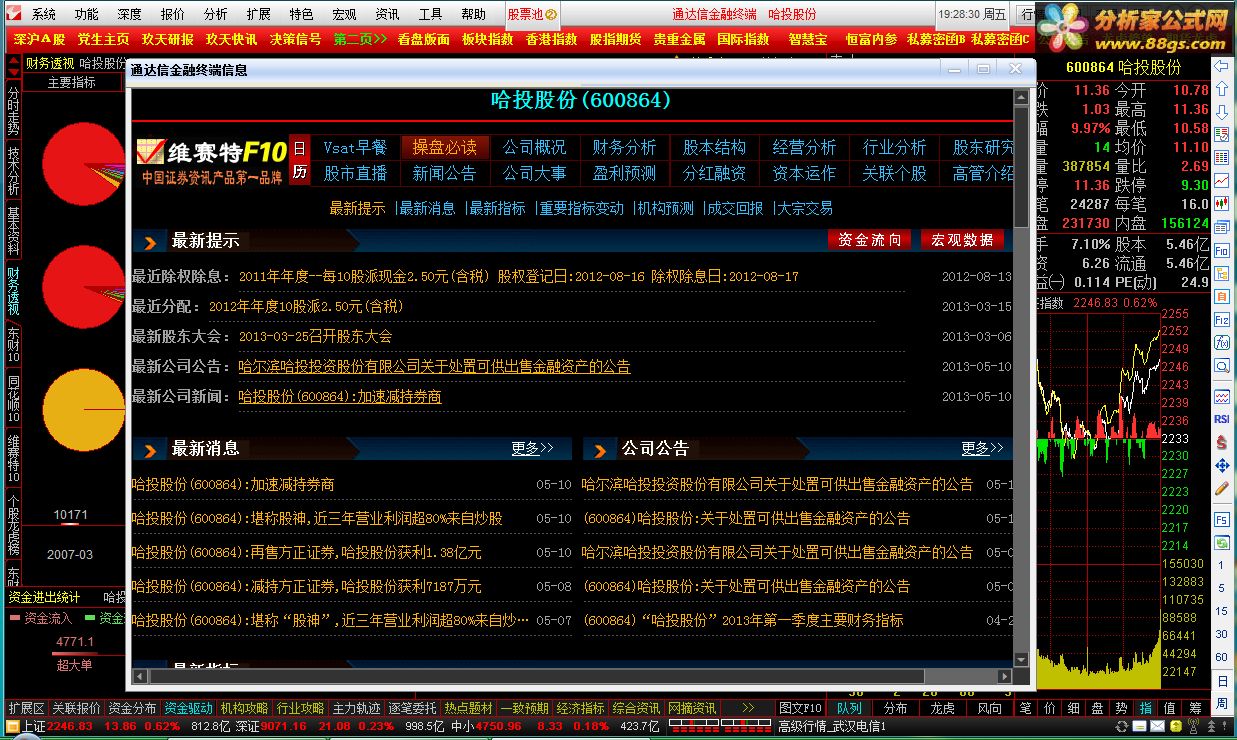This screenshot has width=1237, height=740.
Task: Select the 基本资料 tab in the left sidebar
Action: pyautogui.click(x=13, y=230)
